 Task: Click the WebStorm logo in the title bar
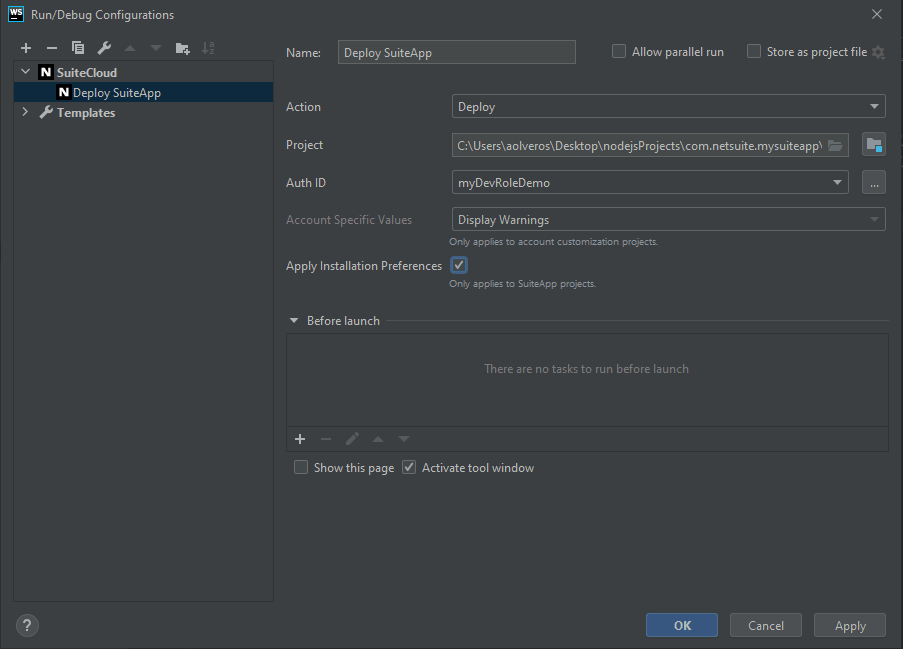pos(16,14)
